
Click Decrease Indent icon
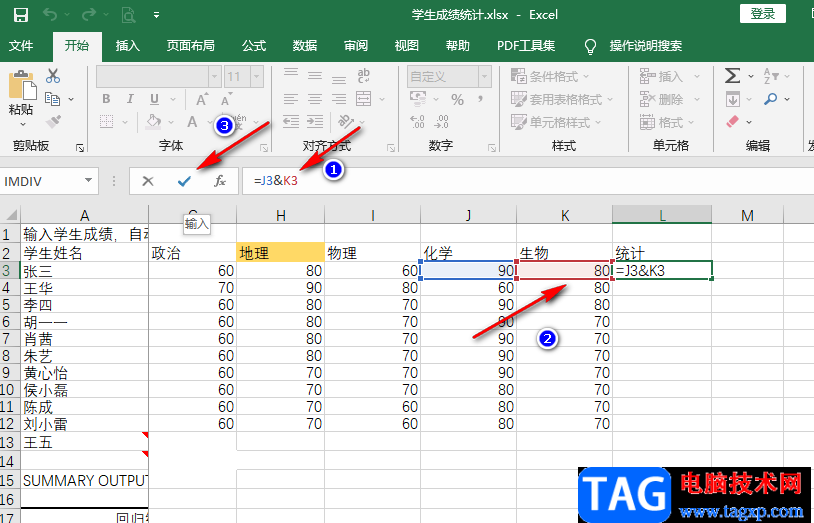point(291,122)
